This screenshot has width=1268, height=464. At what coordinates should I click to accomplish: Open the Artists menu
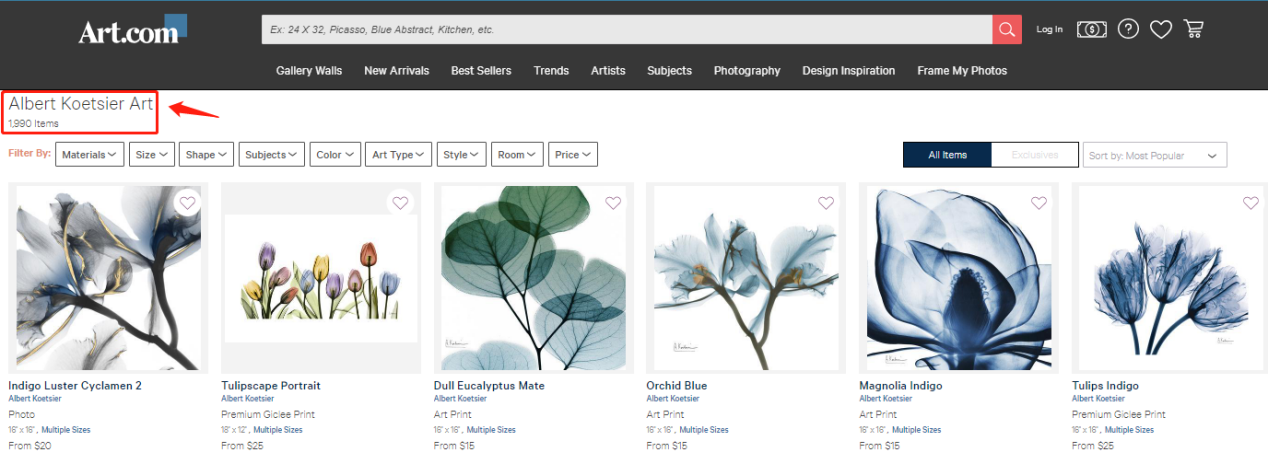tap(608, 71)
